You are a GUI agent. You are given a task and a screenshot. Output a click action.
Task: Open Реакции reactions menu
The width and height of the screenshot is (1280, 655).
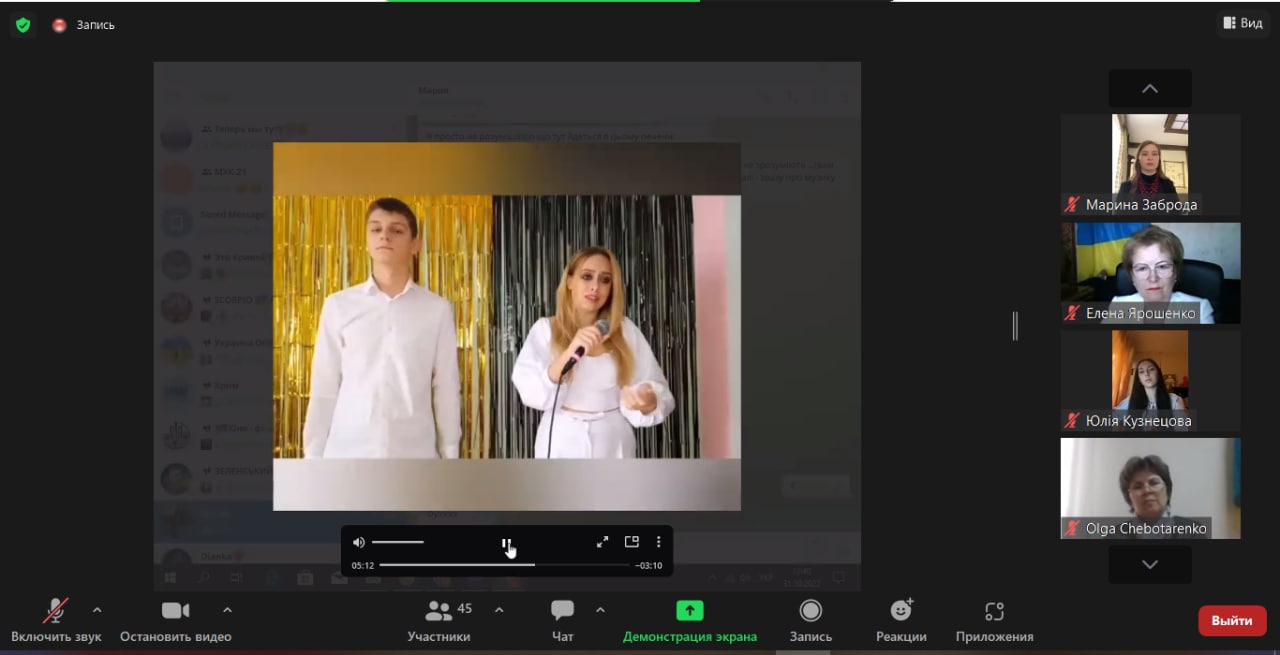901,611
